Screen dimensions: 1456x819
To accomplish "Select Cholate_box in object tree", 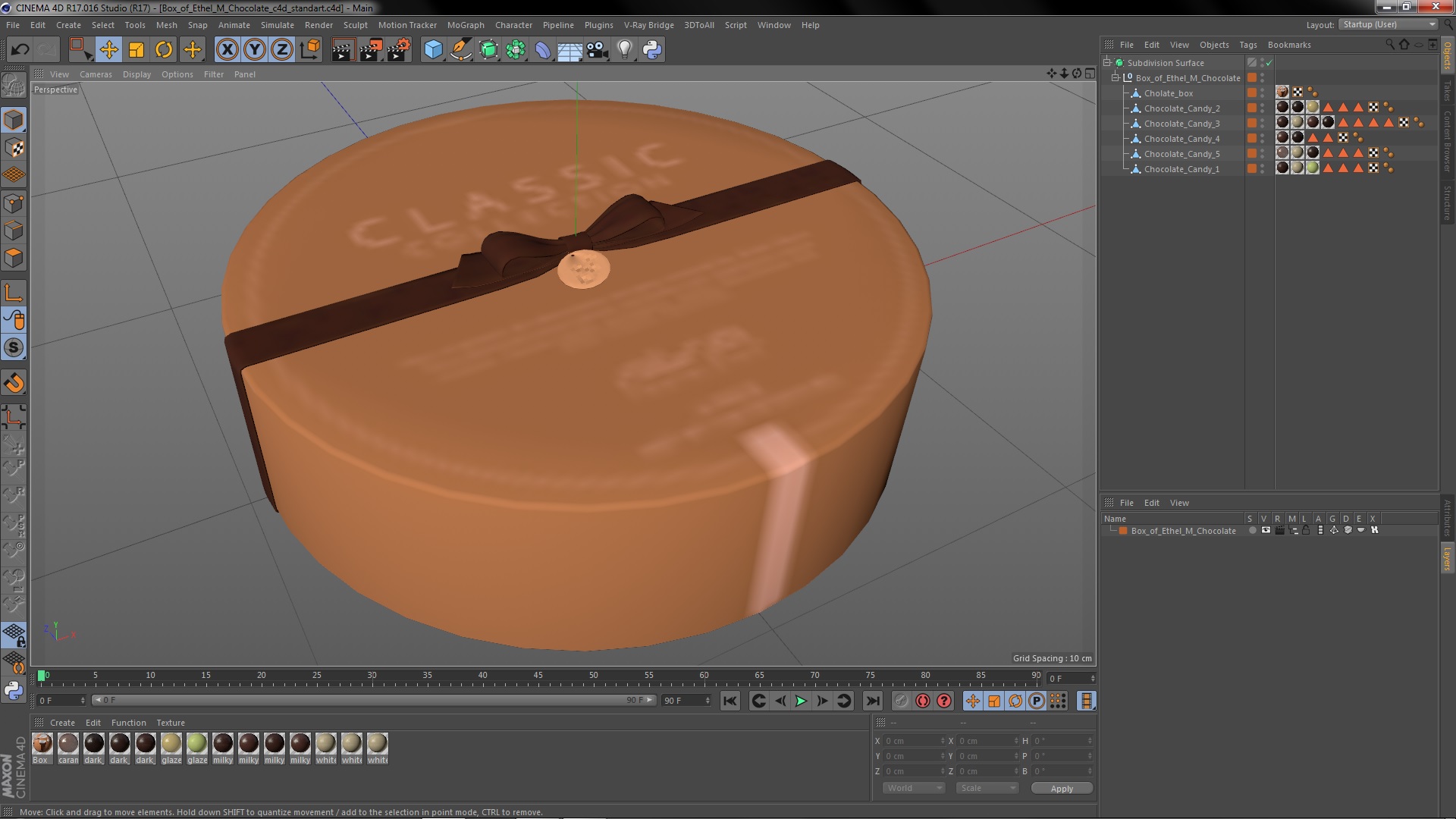I will click(1168, 93).
